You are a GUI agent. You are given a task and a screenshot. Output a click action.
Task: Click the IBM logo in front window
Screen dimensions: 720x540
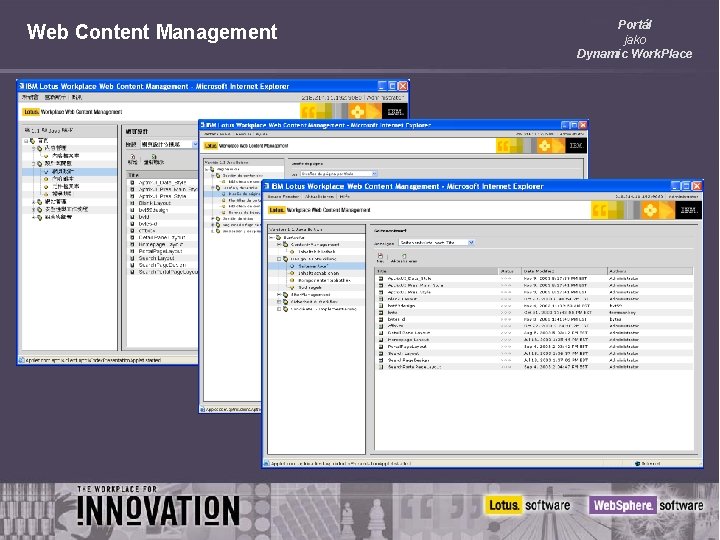688,210
